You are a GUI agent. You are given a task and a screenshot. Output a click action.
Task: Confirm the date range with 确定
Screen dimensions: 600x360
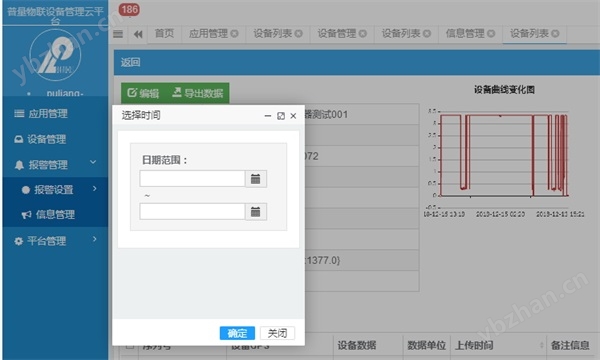(x=237, y=333)
